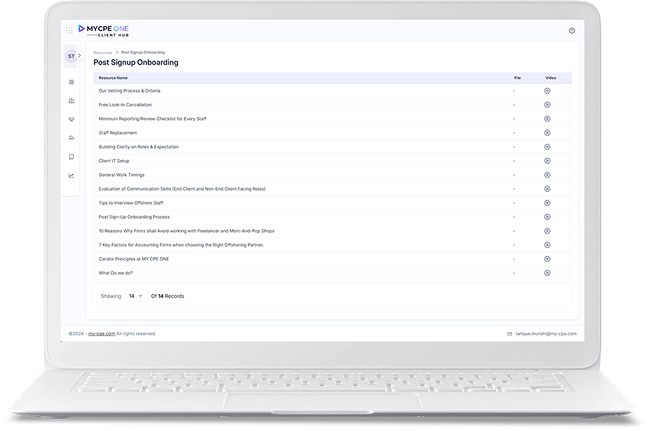Open the document icon in sidebar

click(x=71, y=157)
